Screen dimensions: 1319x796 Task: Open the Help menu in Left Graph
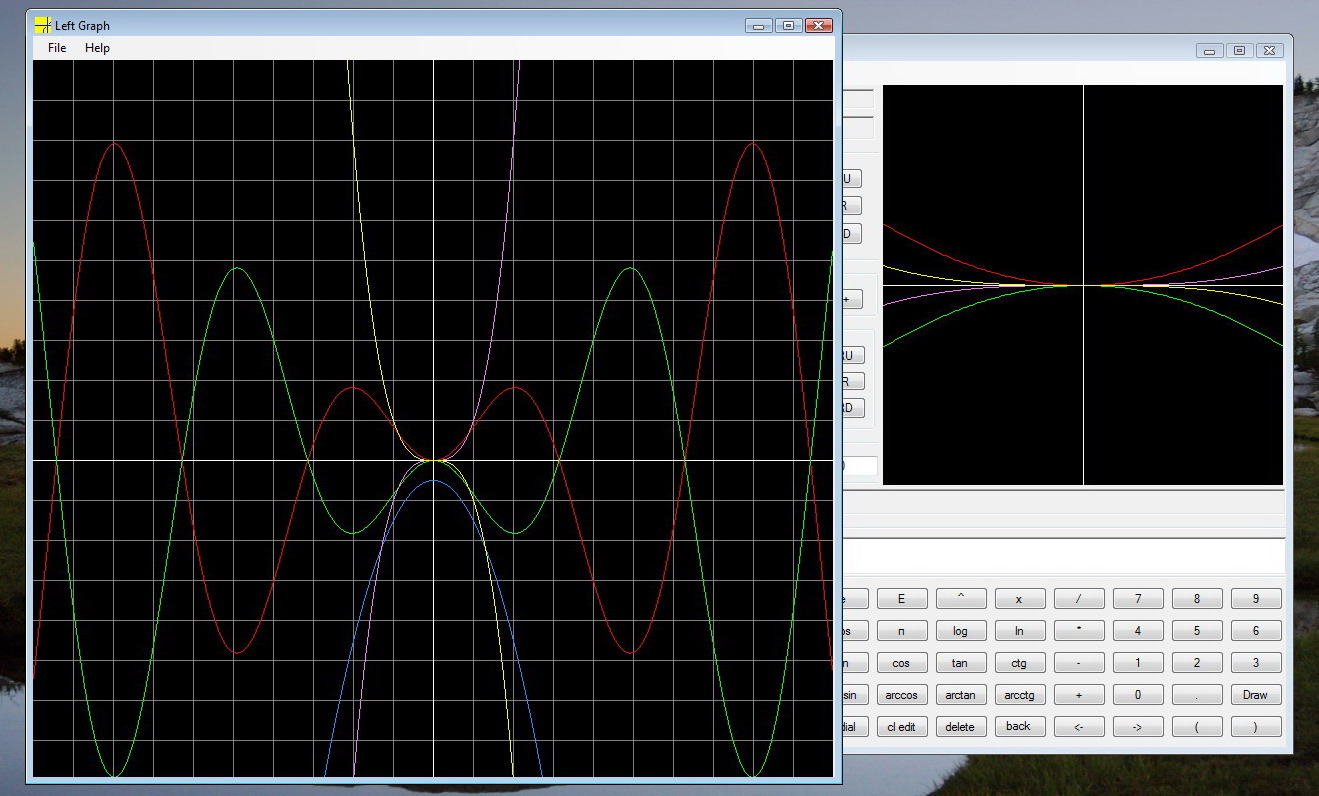[x=97, y=48]
